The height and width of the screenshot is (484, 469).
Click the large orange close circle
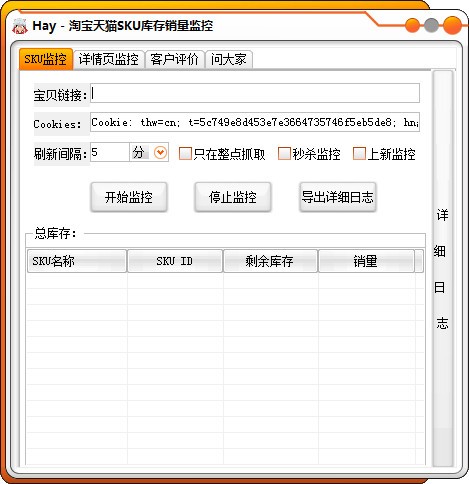tap(453, 25)
